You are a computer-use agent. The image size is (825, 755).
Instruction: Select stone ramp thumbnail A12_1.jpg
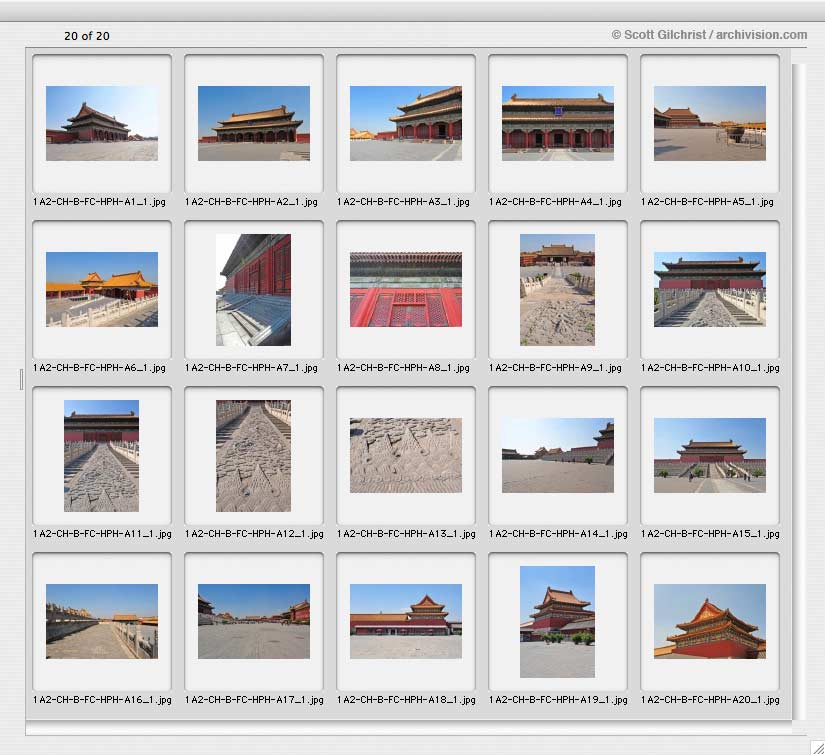click(253, 456)
